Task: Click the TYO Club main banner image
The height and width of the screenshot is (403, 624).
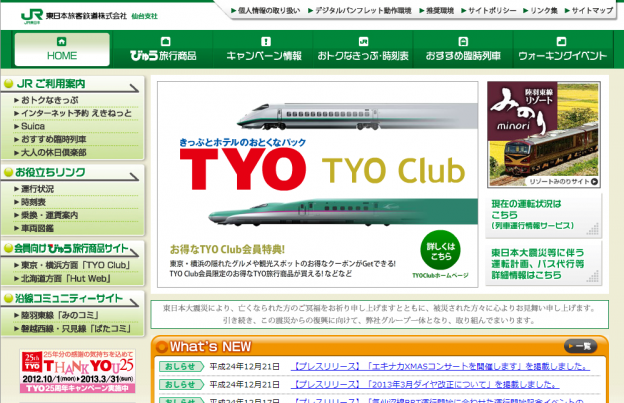Action: pyautogui.click(x=318, y=184)
